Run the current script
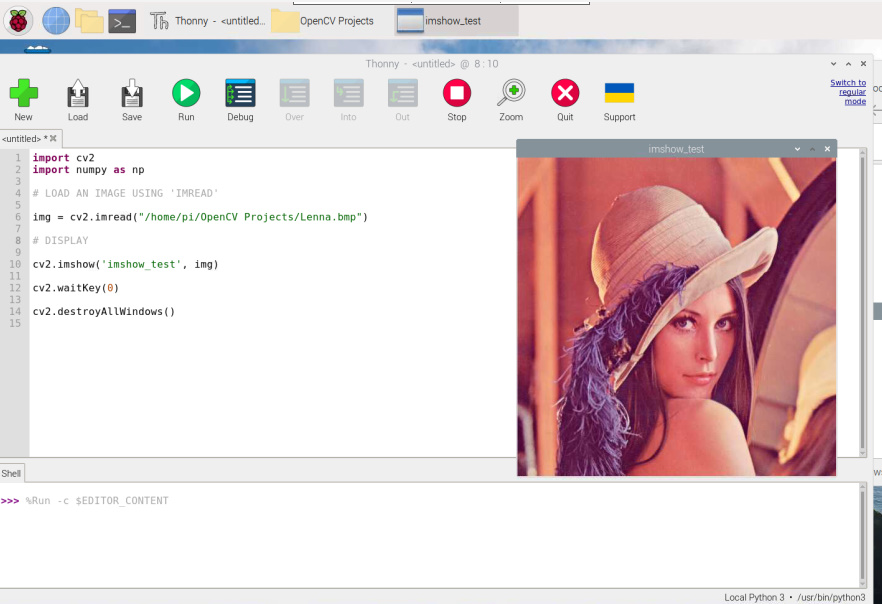 [x=186, y=100]
